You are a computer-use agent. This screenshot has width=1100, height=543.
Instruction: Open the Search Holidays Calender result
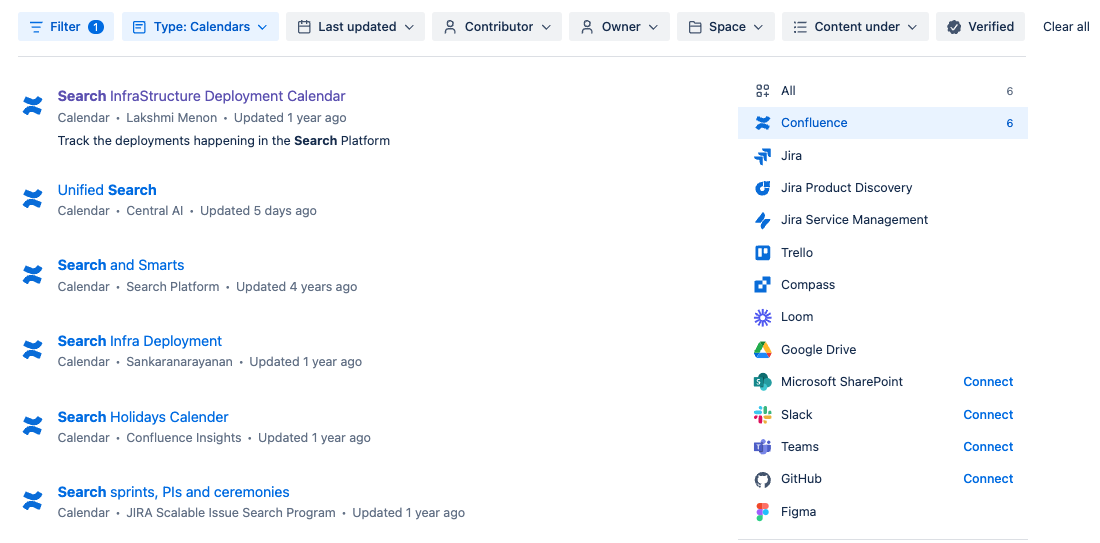coord(143,417)
